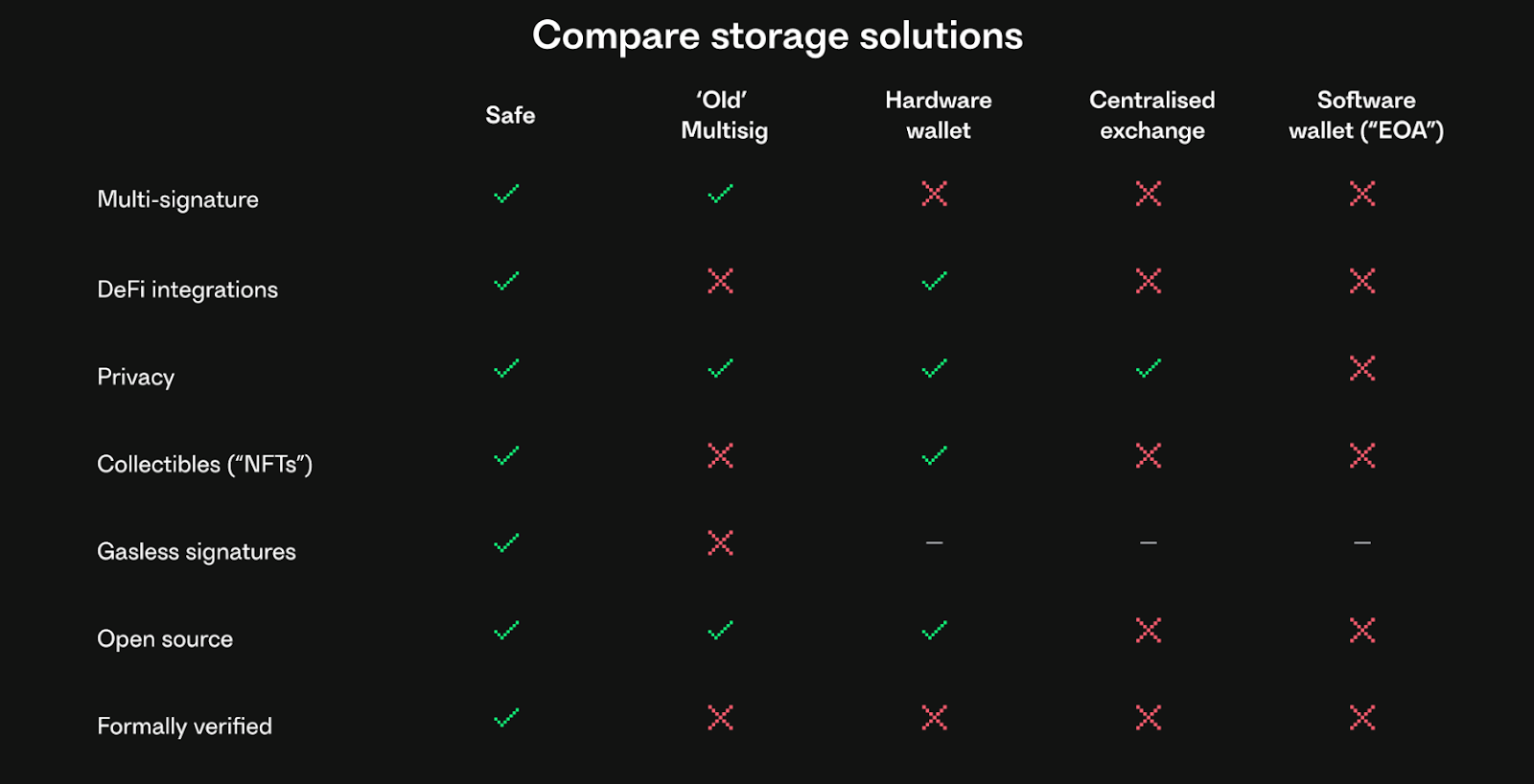Click Old Multisig's Gasless signatures red cross
Viewport: 1534px width, 784px height.
pyautogui.click(x=720, y=542)
